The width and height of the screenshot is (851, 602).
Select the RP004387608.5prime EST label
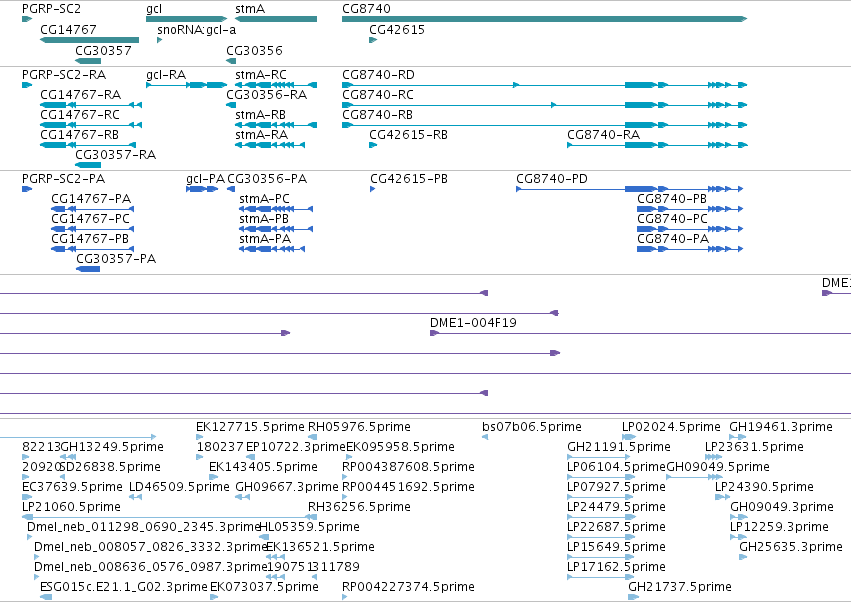pyautogui.click(x=408, y=467)
